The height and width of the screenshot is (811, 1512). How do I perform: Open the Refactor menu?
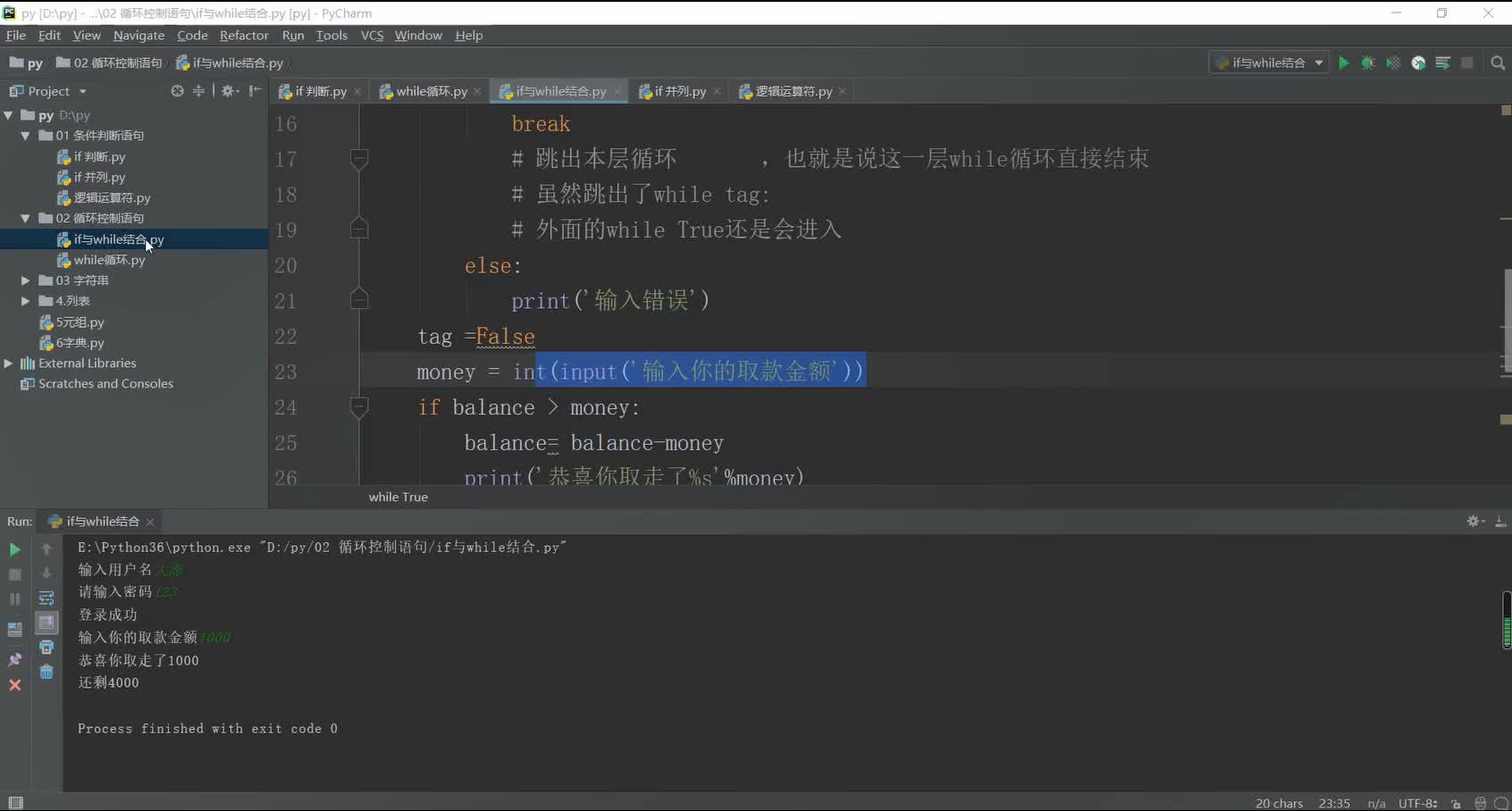coord(244,35)
